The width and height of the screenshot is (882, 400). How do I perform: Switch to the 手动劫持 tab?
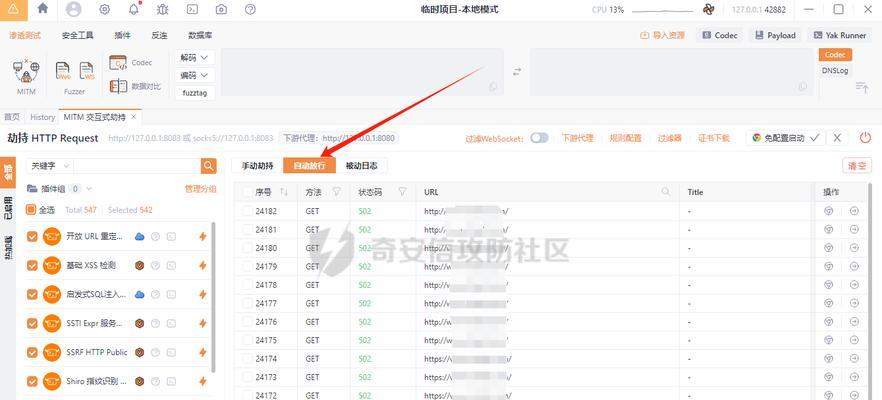pos(258,166)
